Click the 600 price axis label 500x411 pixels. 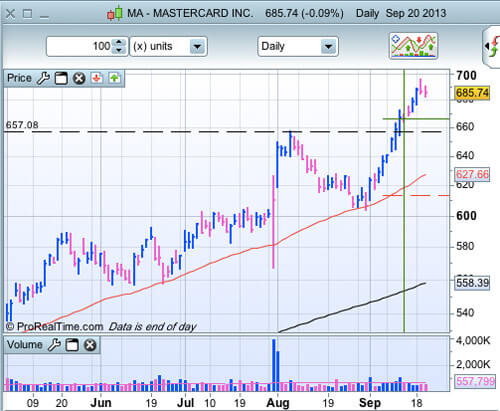[466, 216]
